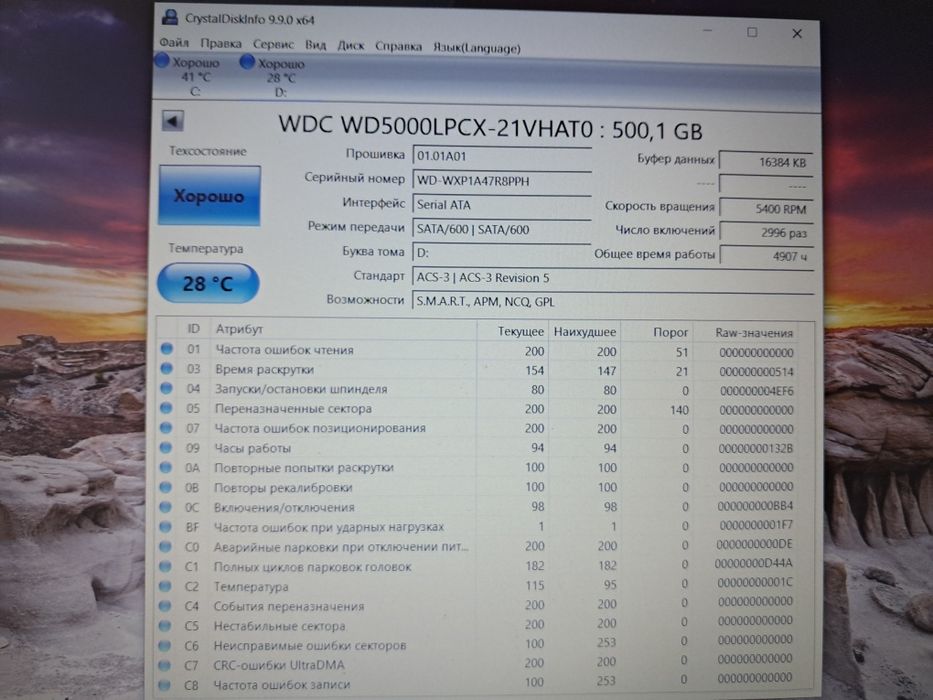Click the 28 °C temperature indicator

(x=208, y=283)
